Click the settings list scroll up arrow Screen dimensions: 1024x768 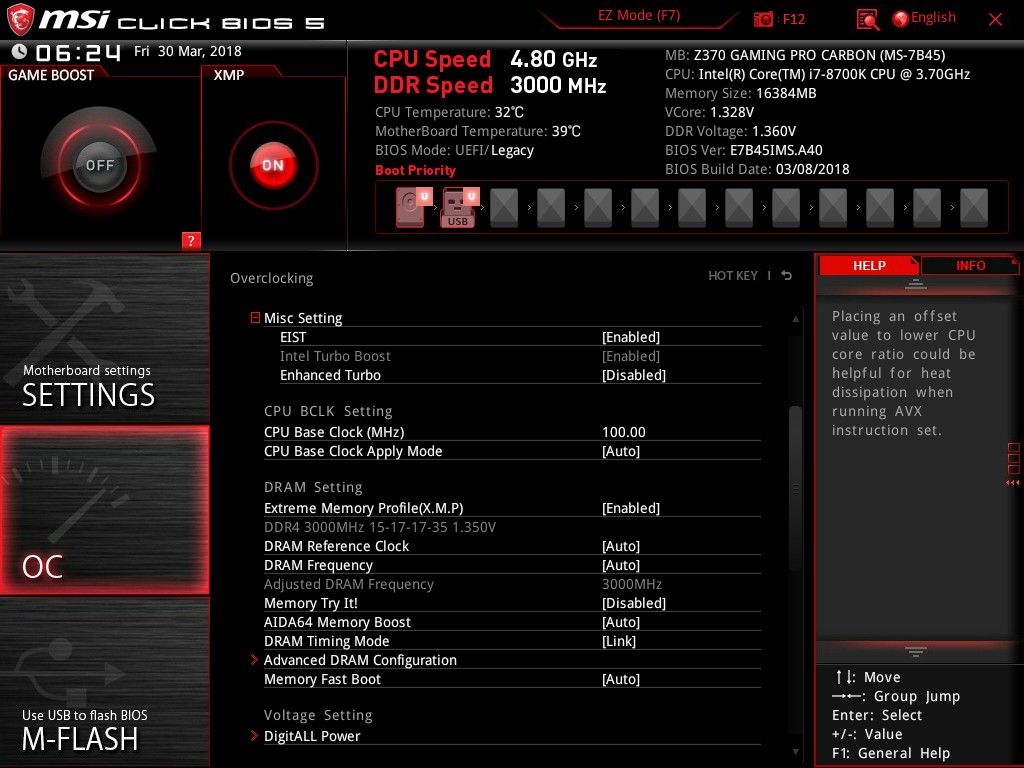click(x=795, y=319)
